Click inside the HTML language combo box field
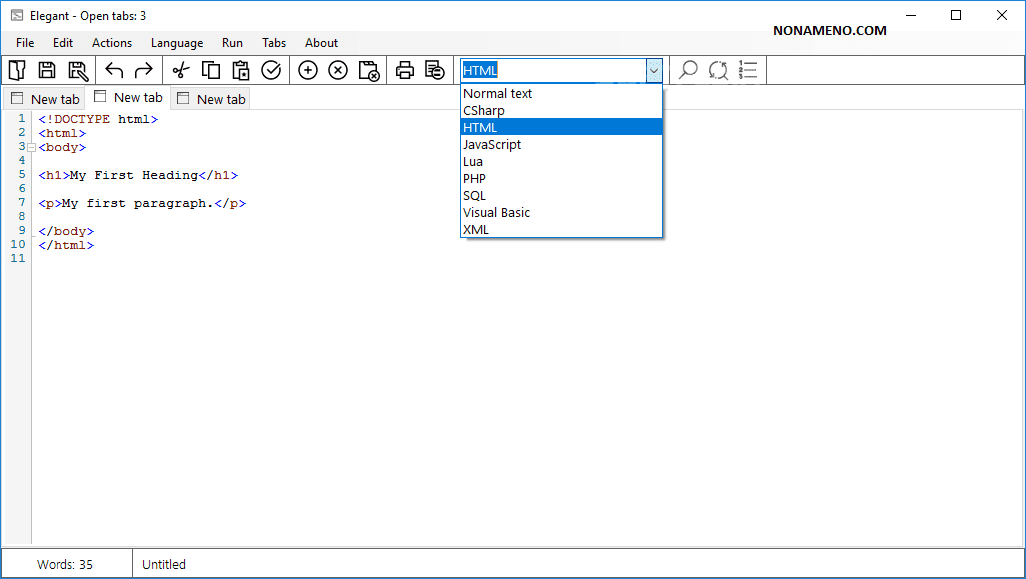The image size is (1026, 579). coord(552,70)
